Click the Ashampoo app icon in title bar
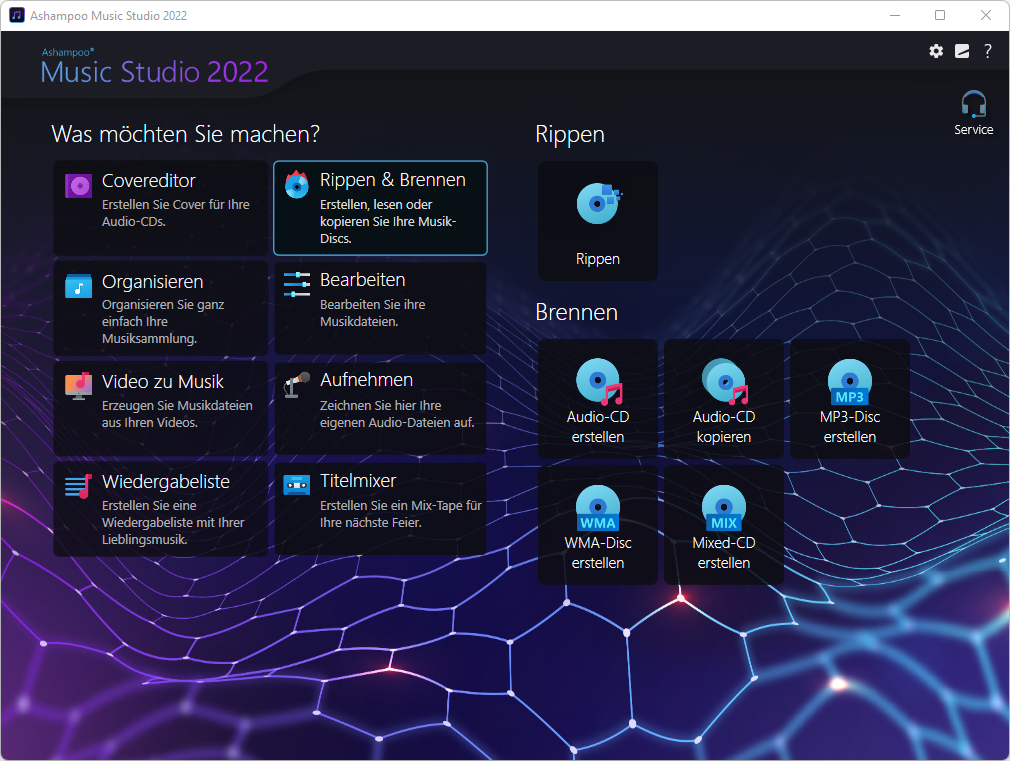This screenshot has width=1010, height=761. tap(17, 15)
